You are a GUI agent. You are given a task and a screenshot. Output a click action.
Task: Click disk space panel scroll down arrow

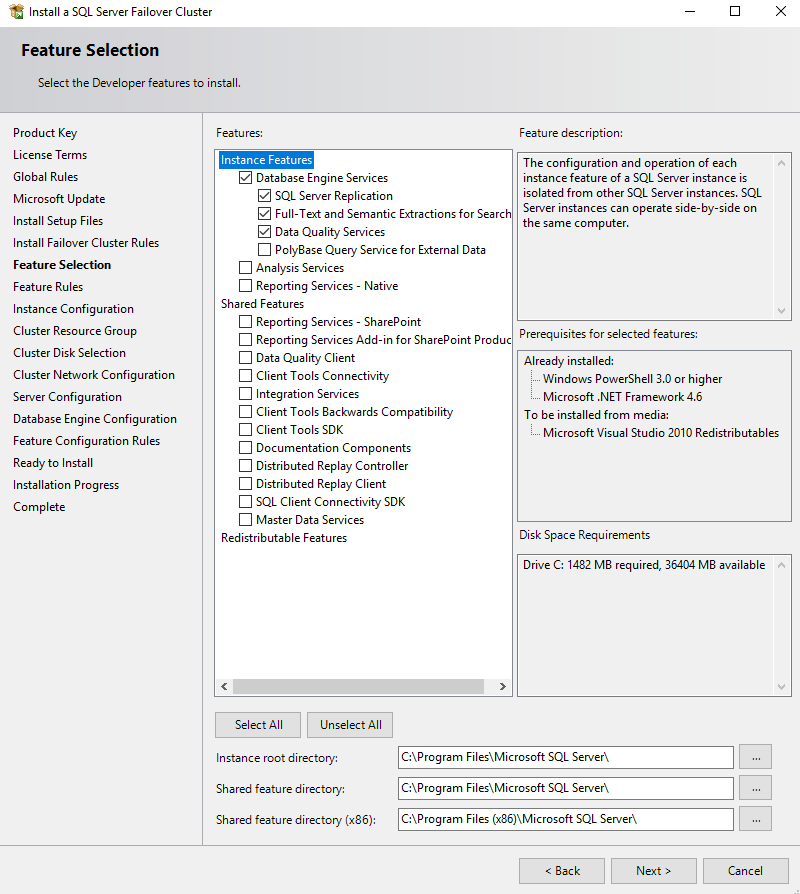[781, 686]
